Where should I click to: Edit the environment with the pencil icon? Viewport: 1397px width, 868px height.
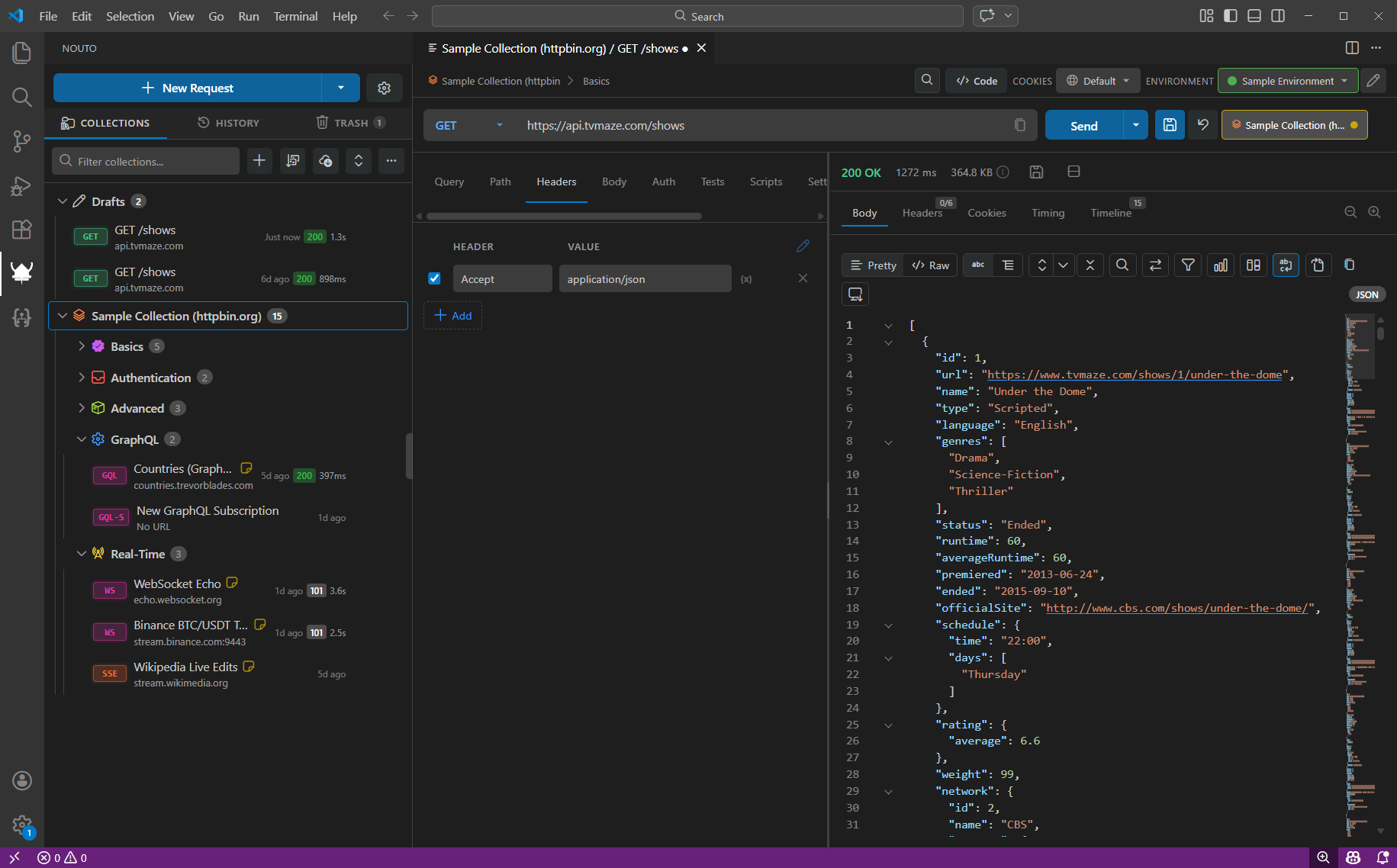point(1373,80)
